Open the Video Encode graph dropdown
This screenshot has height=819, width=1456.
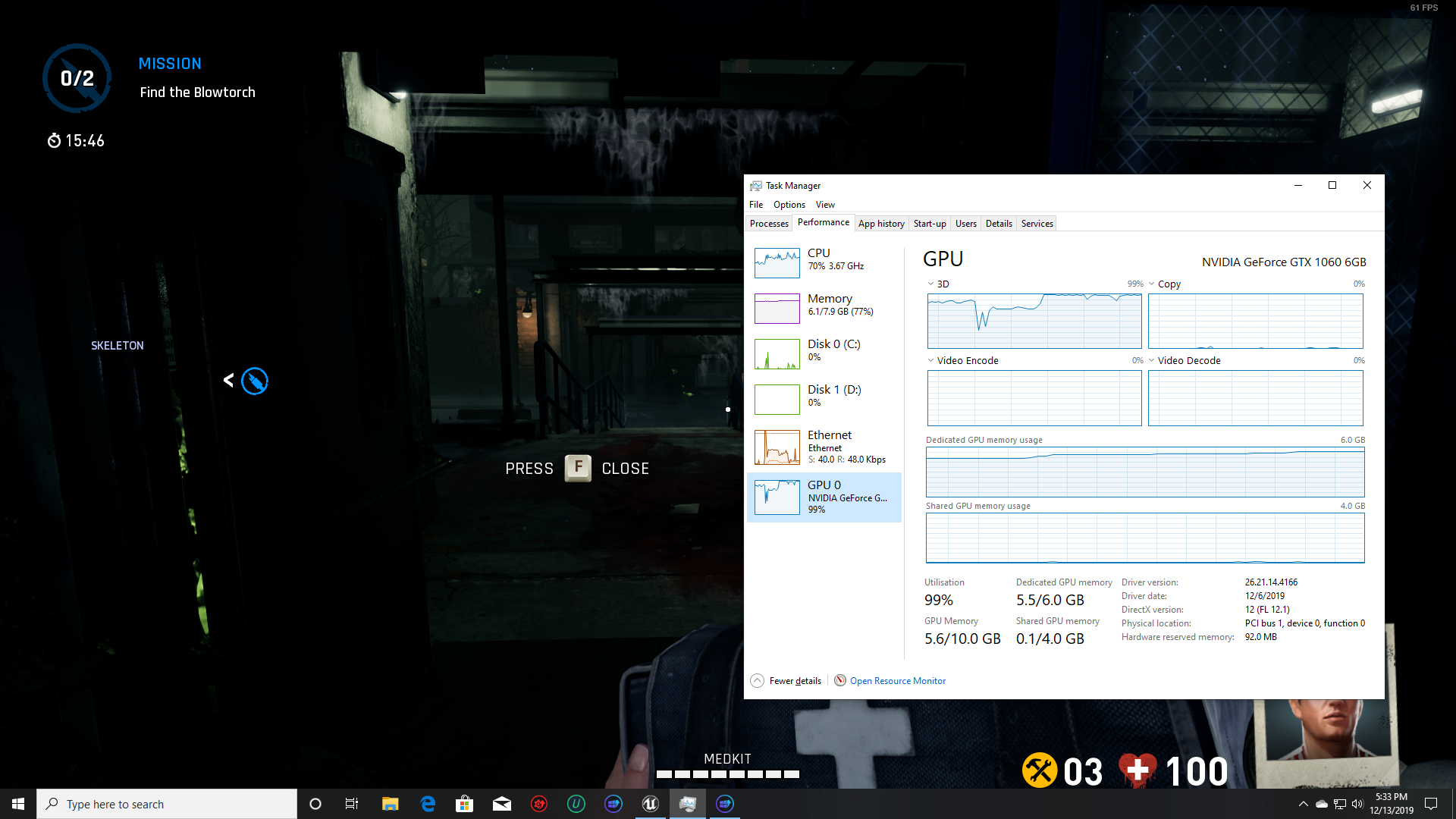pyautogui.click(x=931, y=361)
